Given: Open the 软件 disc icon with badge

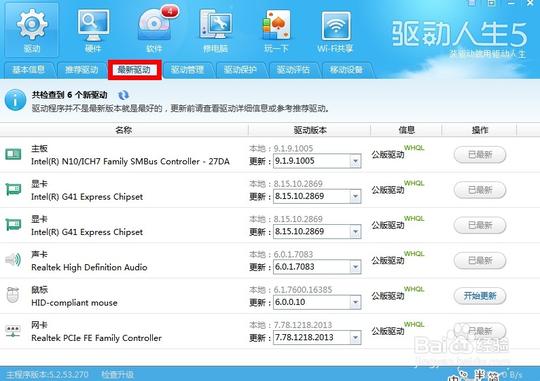Looking at the screenshot, I should point(155,30).
